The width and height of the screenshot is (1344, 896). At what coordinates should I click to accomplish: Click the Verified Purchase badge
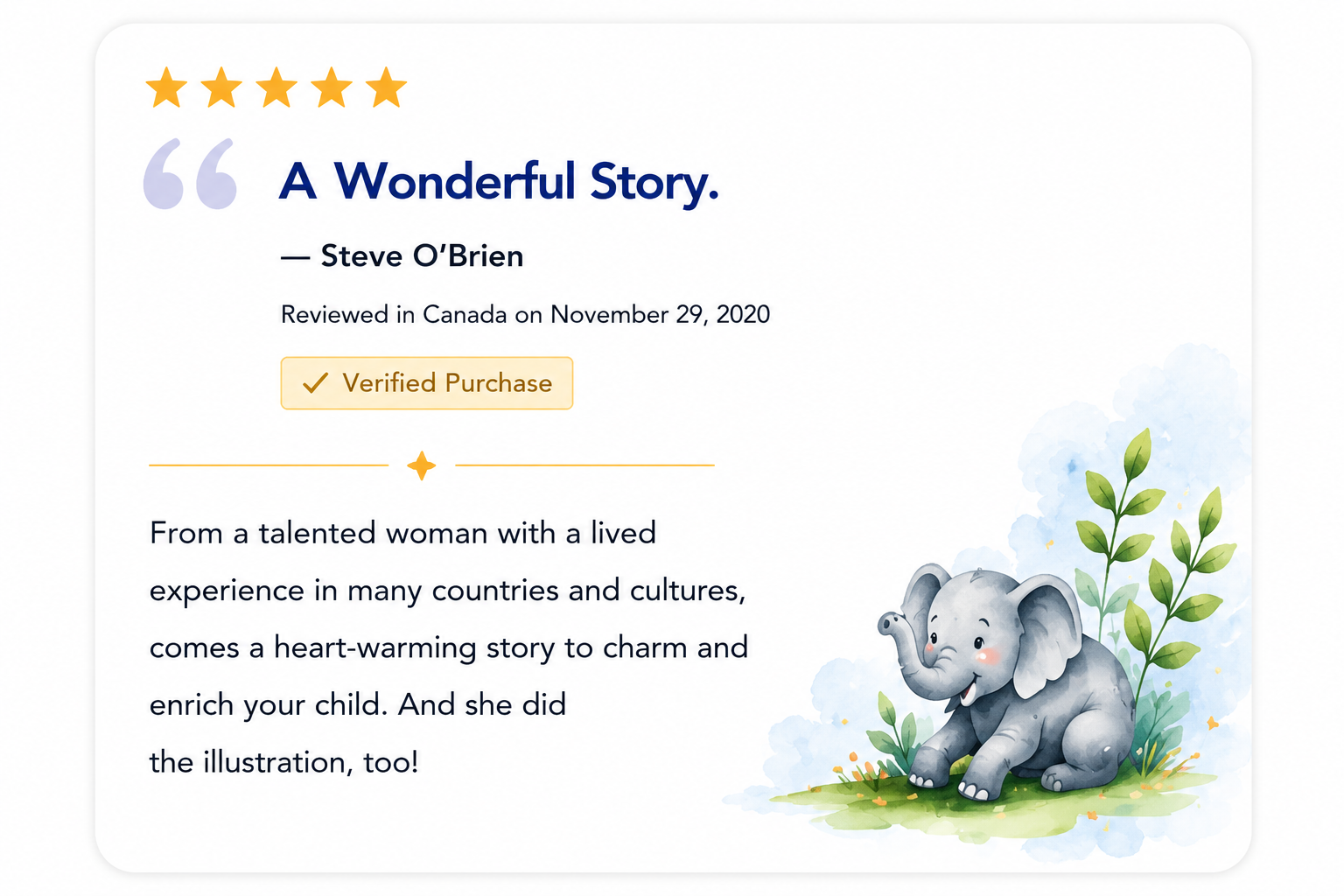coord(427,383)
